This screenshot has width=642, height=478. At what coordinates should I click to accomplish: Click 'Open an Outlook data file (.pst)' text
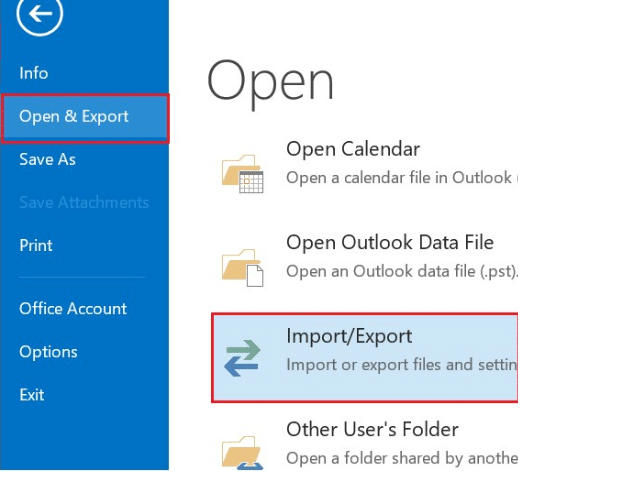(402, 272)
